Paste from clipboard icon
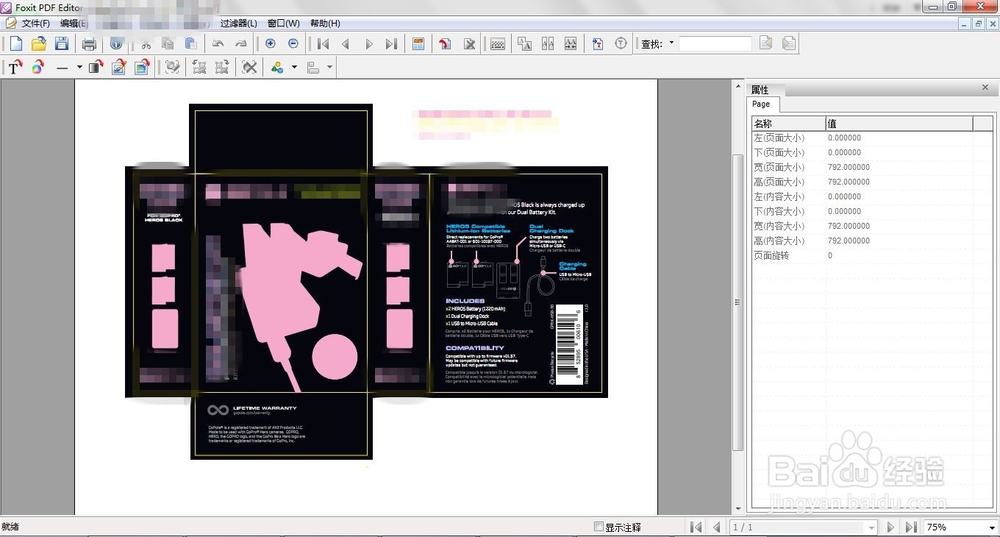The width and height of the screenshot is (1000, 537). pyautogui.click(x=190, y=43)
